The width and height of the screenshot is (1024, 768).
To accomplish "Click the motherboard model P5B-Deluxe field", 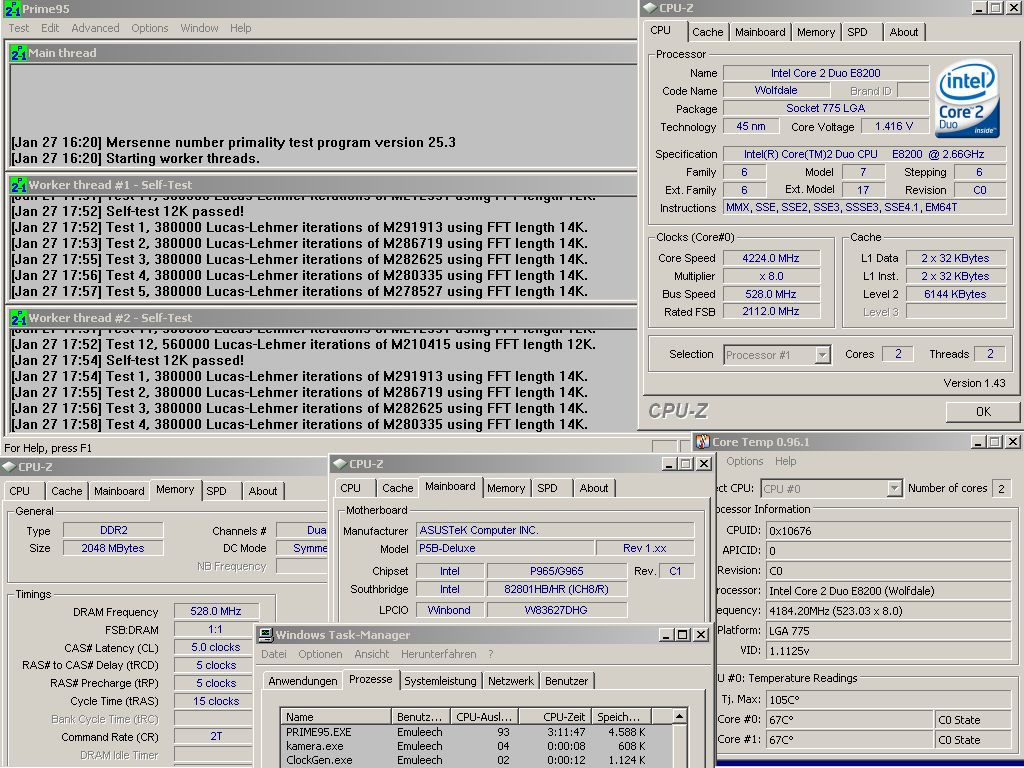I will coord(505,549).
